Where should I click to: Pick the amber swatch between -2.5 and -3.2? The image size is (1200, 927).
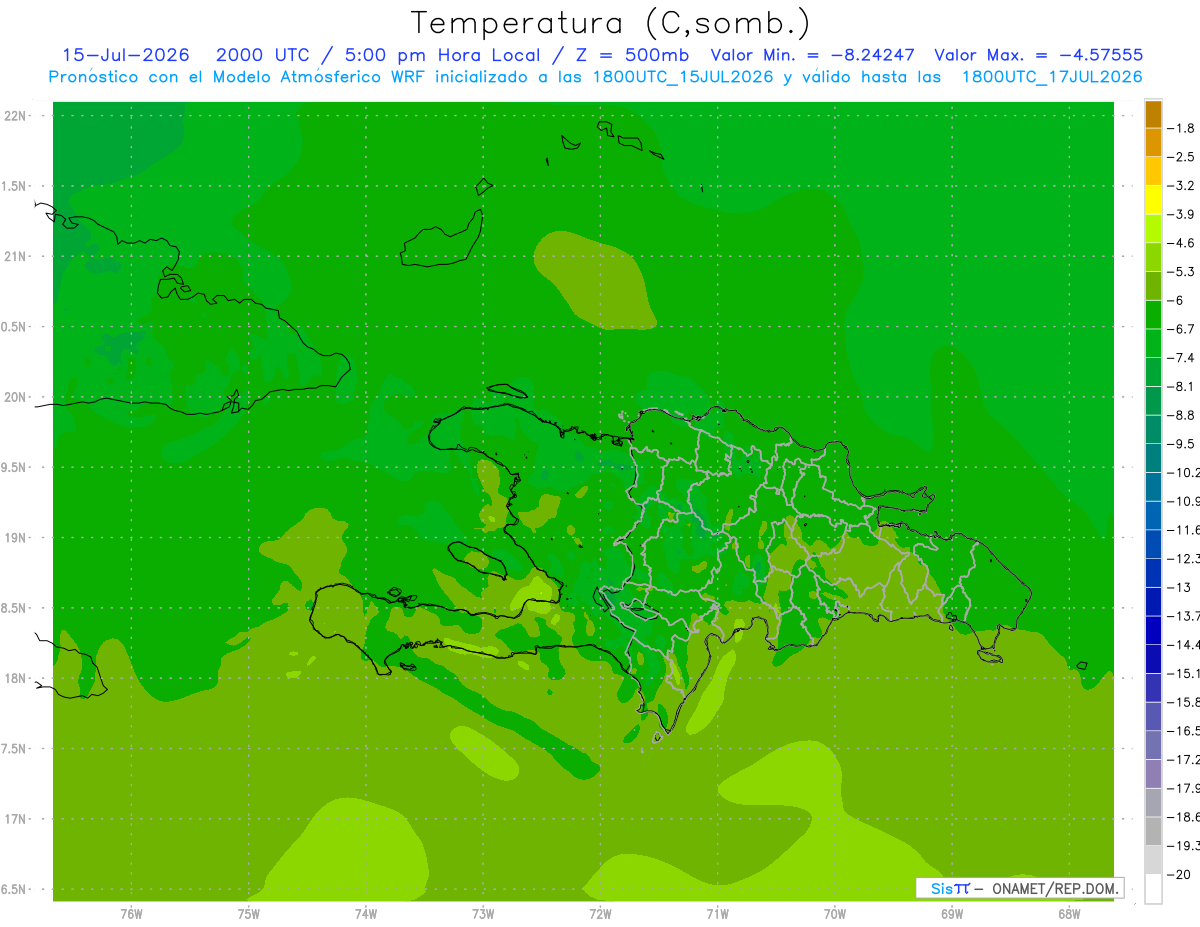click(x=1153, y=172)
